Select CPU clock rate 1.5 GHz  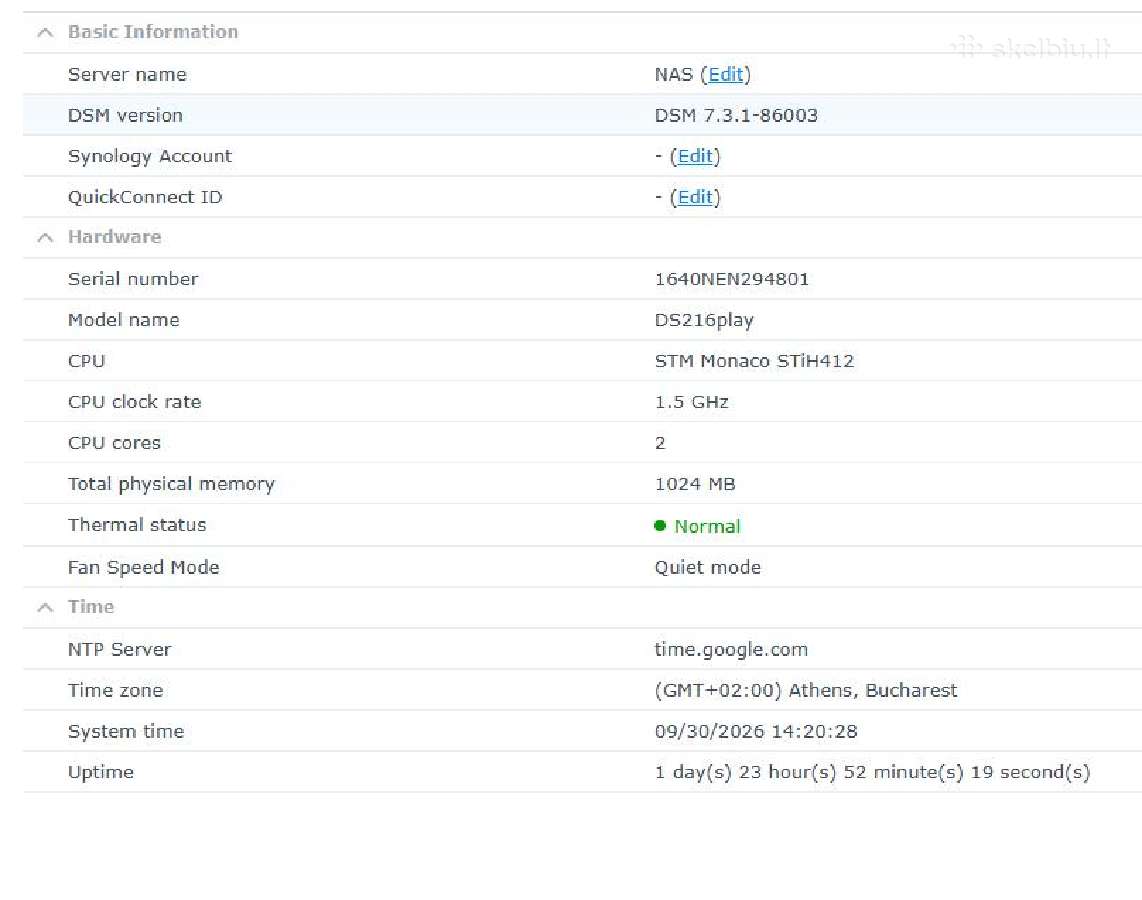click(691, 402)
